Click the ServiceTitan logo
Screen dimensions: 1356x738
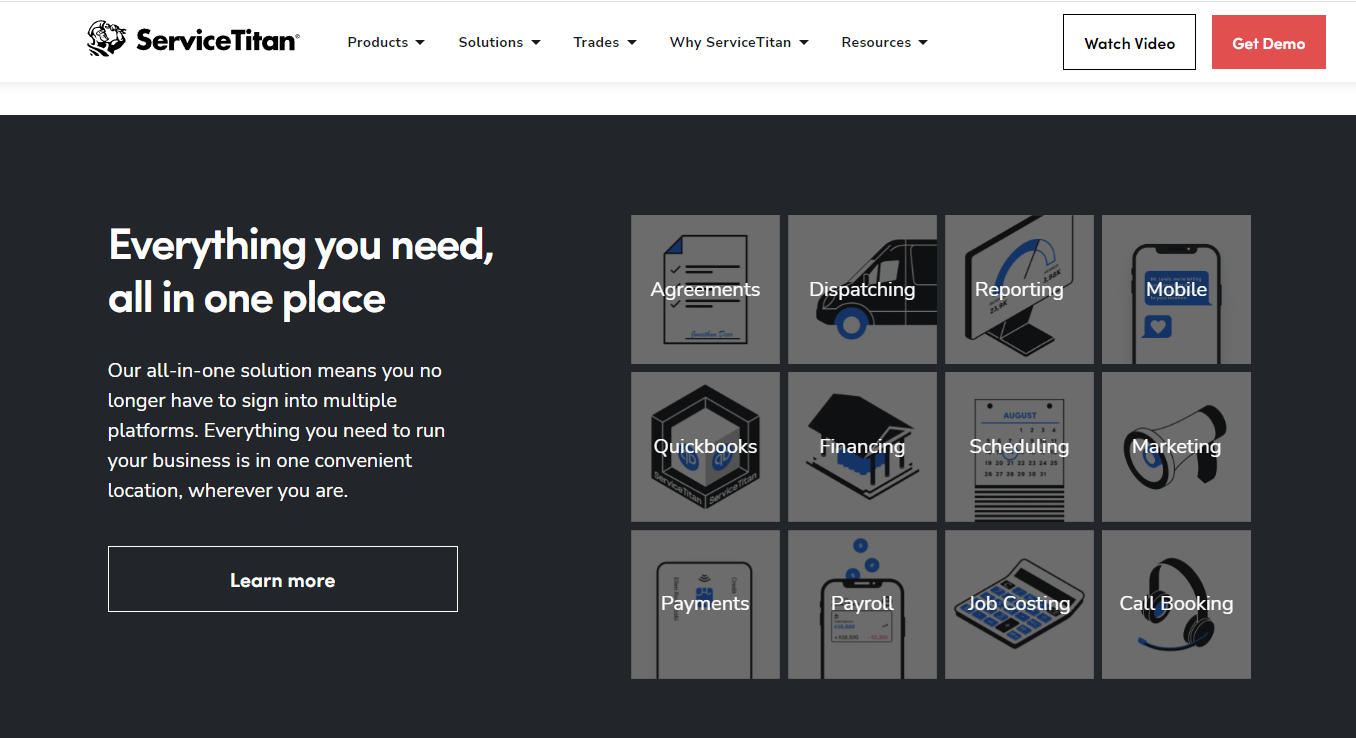pyautogui.click(x=193, y=40)
